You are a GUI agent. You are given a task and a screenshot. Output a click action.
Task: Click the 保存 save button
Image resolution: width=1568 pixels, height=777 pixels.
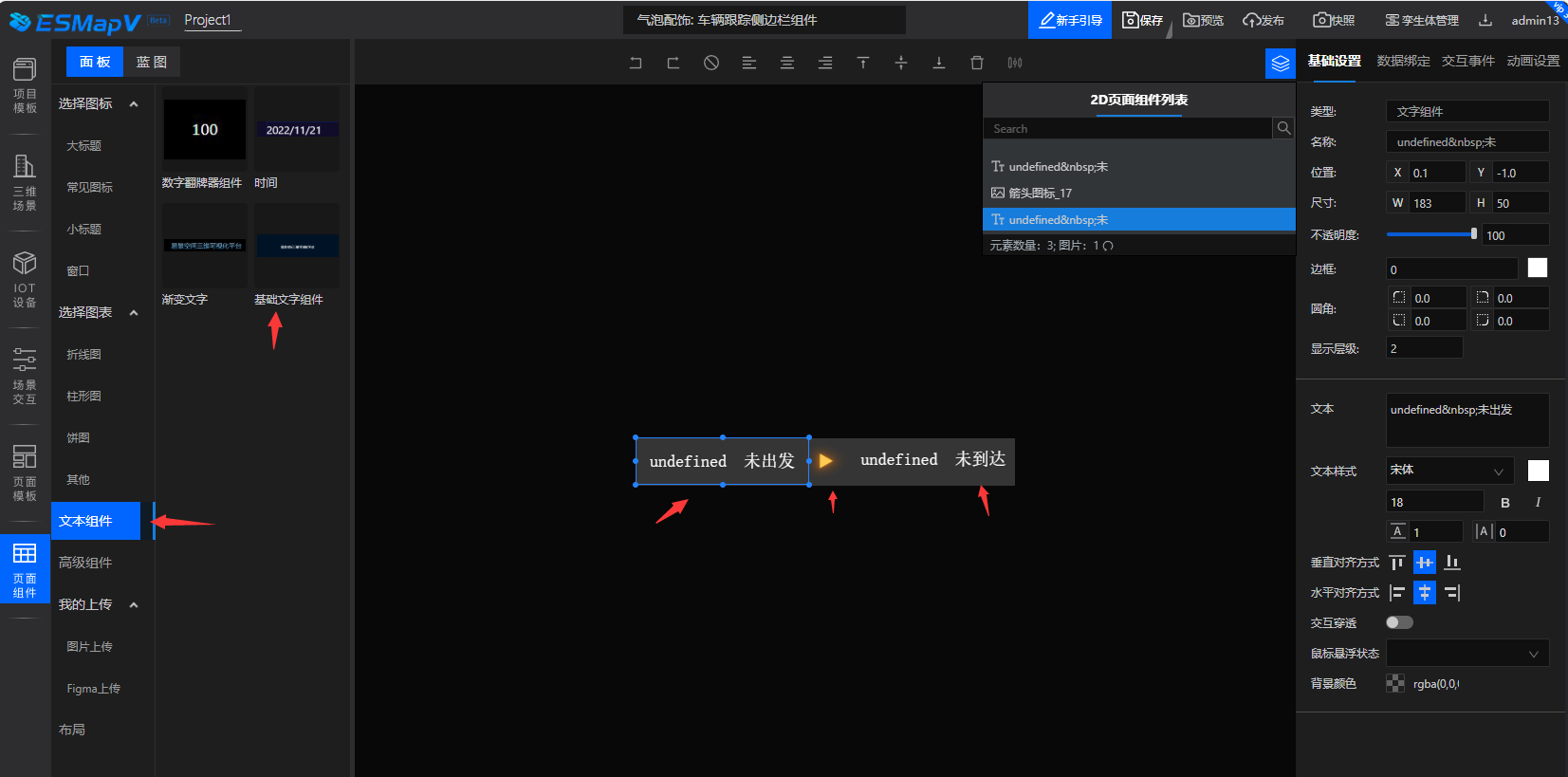1143,20
